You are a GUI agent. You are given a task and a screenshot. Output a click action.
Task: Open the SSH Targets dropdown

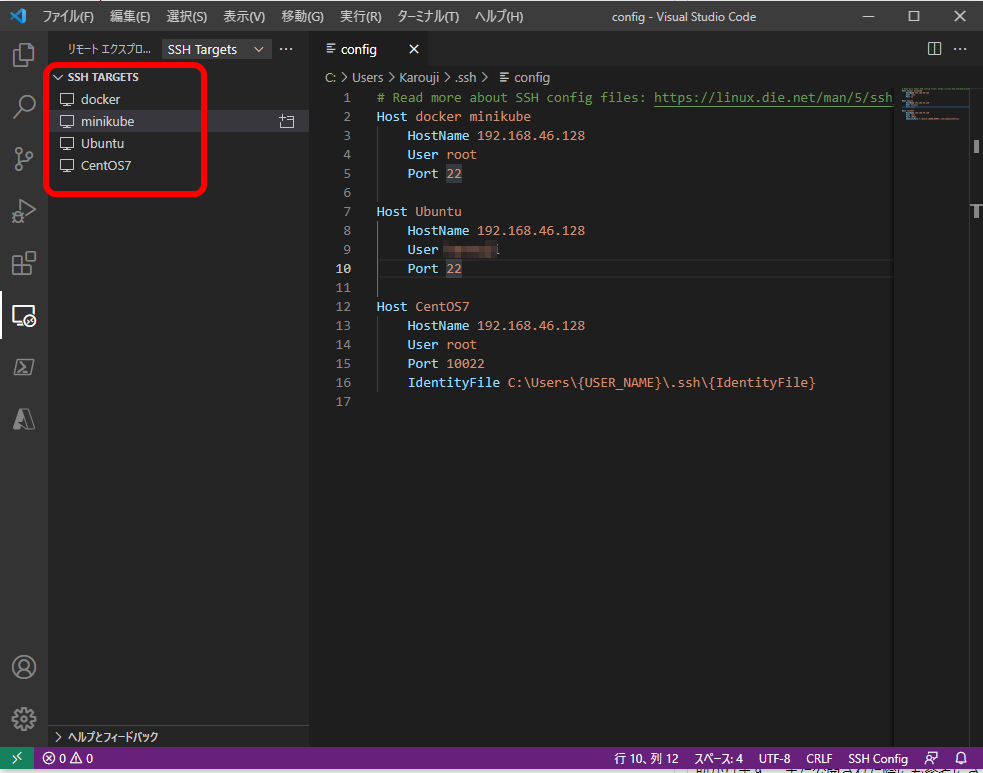(x=216, y=49)
